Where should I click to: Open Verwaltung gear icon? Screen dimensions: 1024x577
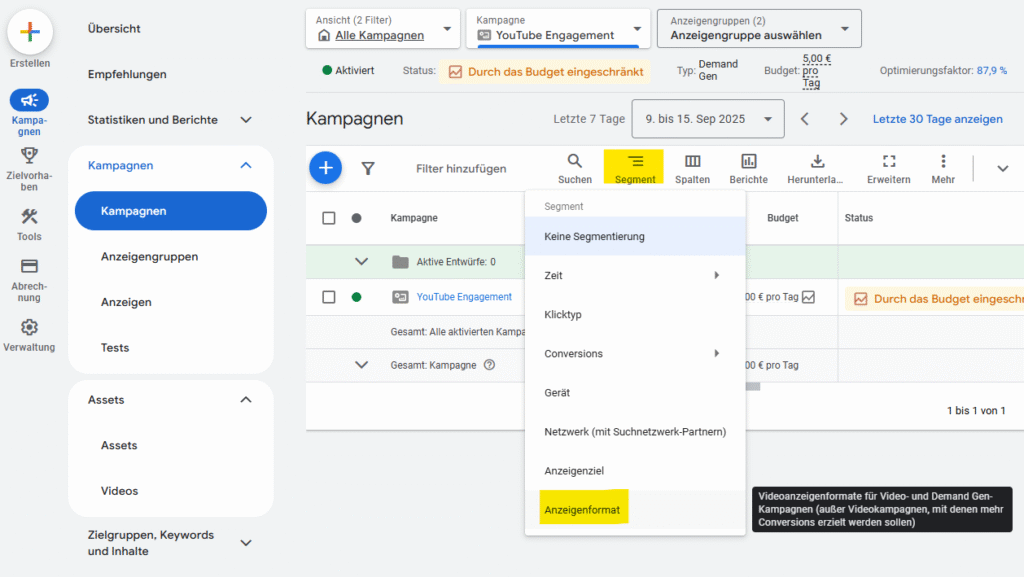(29, 327)
